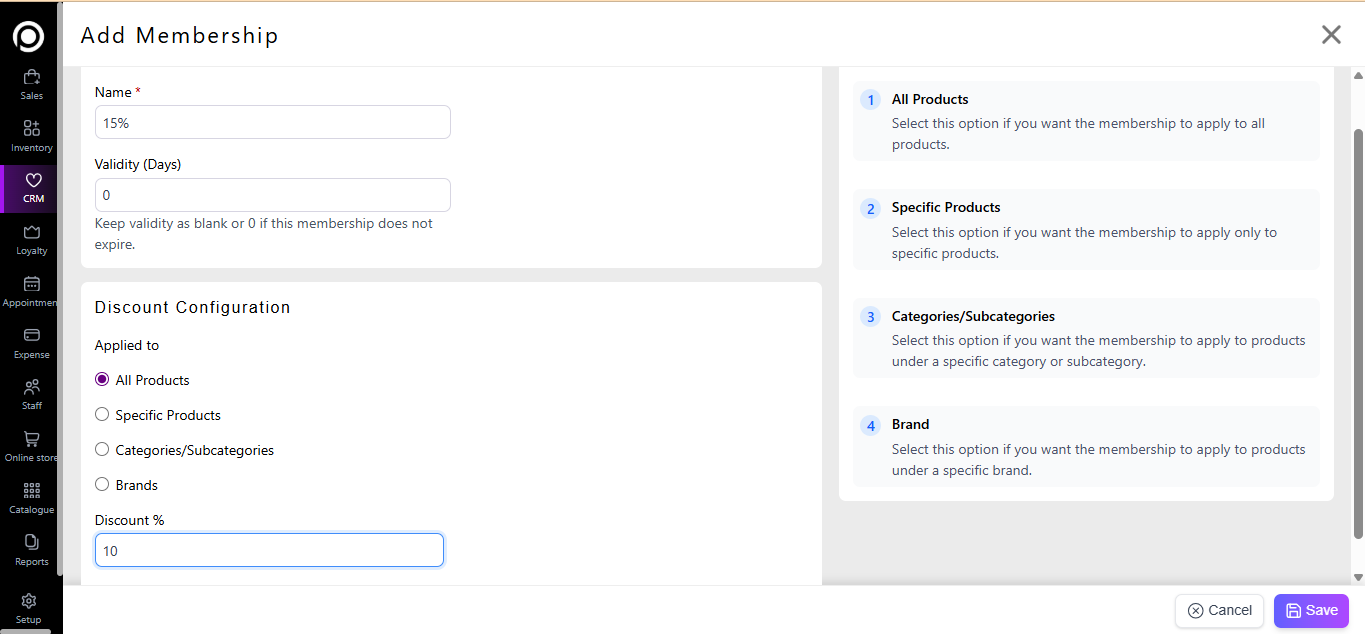Open the Loyalty crown icon
Screen dimensions: 1365x634
(x=31, y=233)
